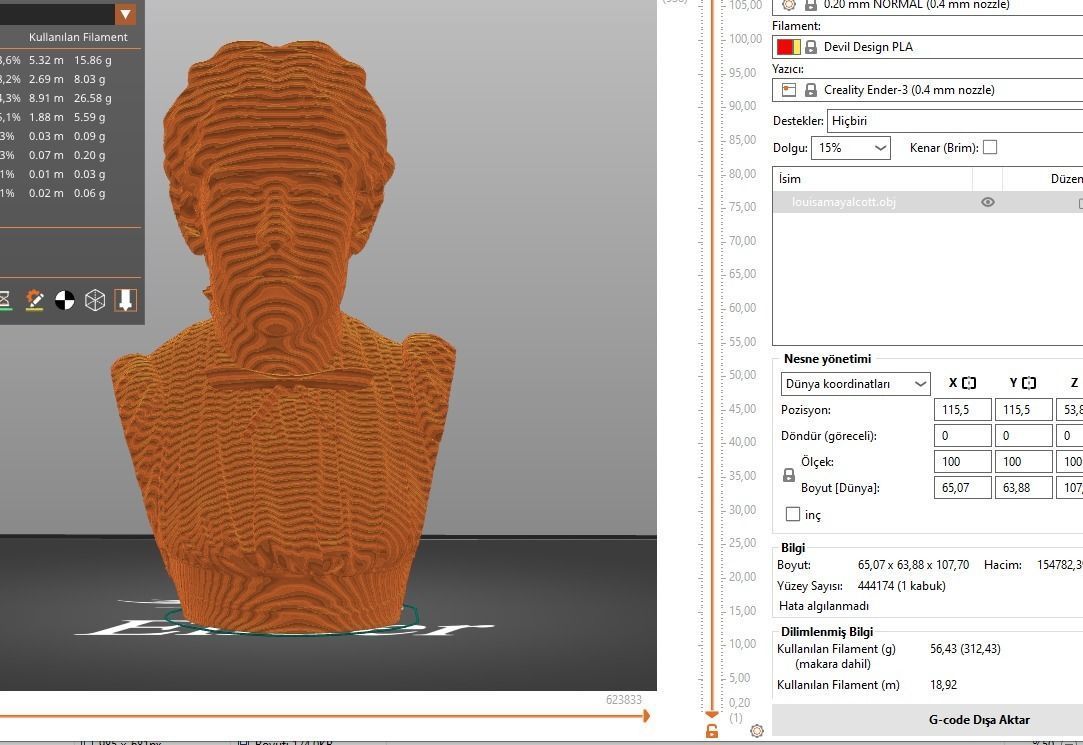Click the lock icon beside Devil Design PLA
Image resolution: width=1083 pixels, height=745 pixels.
click(x=811, y=47)
